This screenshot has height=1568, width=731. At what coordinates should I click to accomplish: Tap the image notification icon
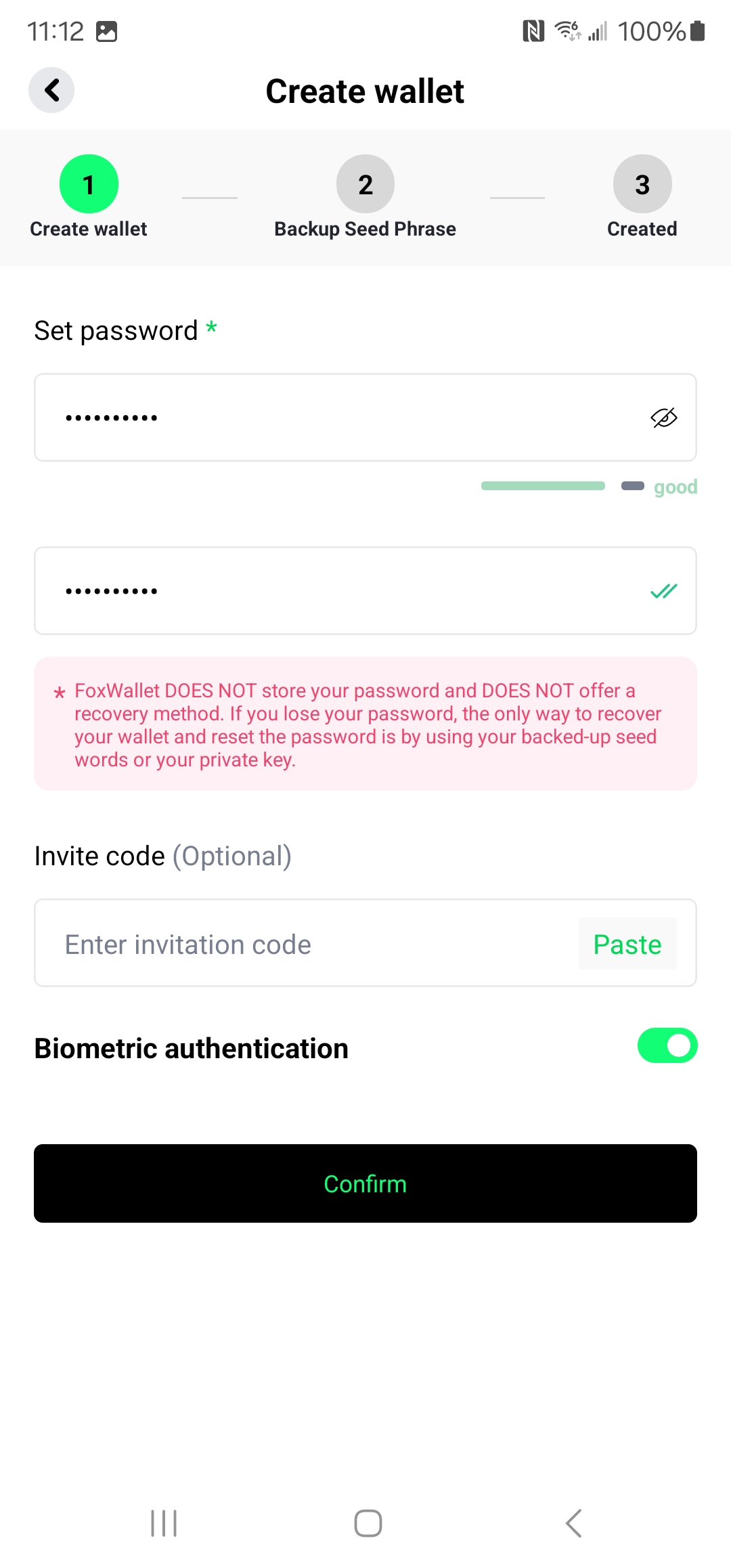(x=106, y=31)
